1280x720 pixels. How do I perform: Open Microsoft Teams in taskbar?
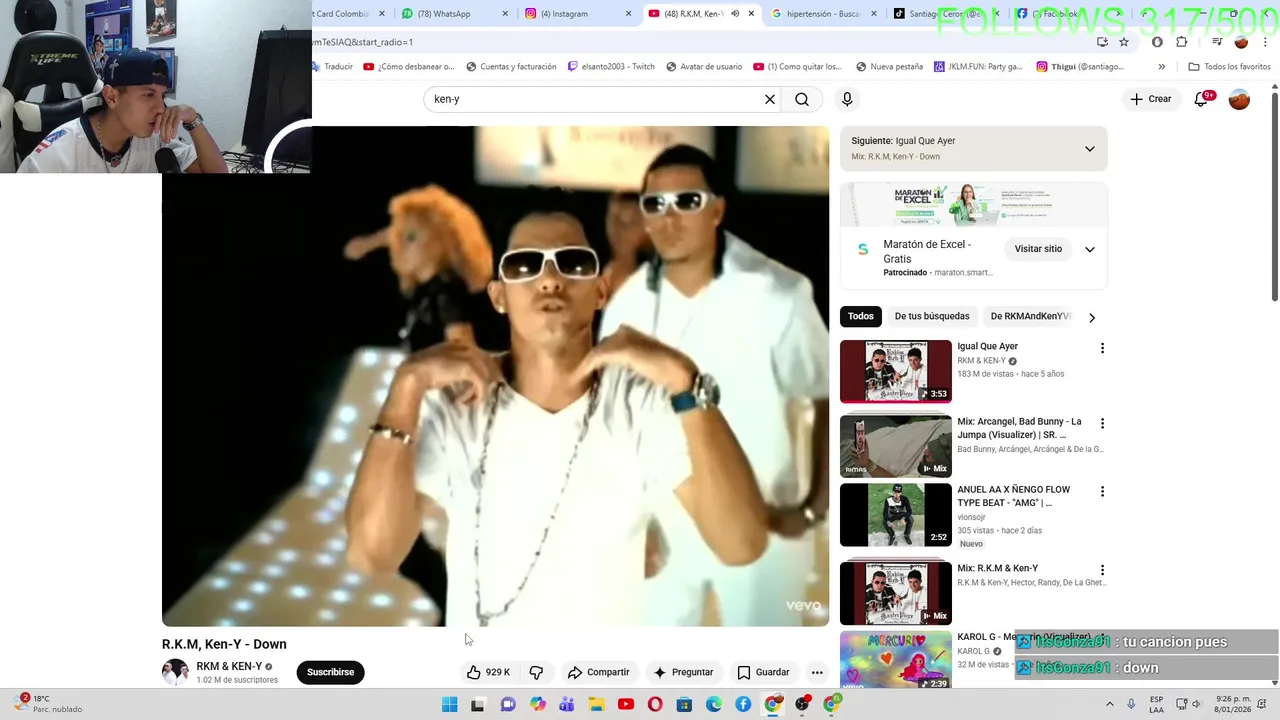click(x=567, y=705)
